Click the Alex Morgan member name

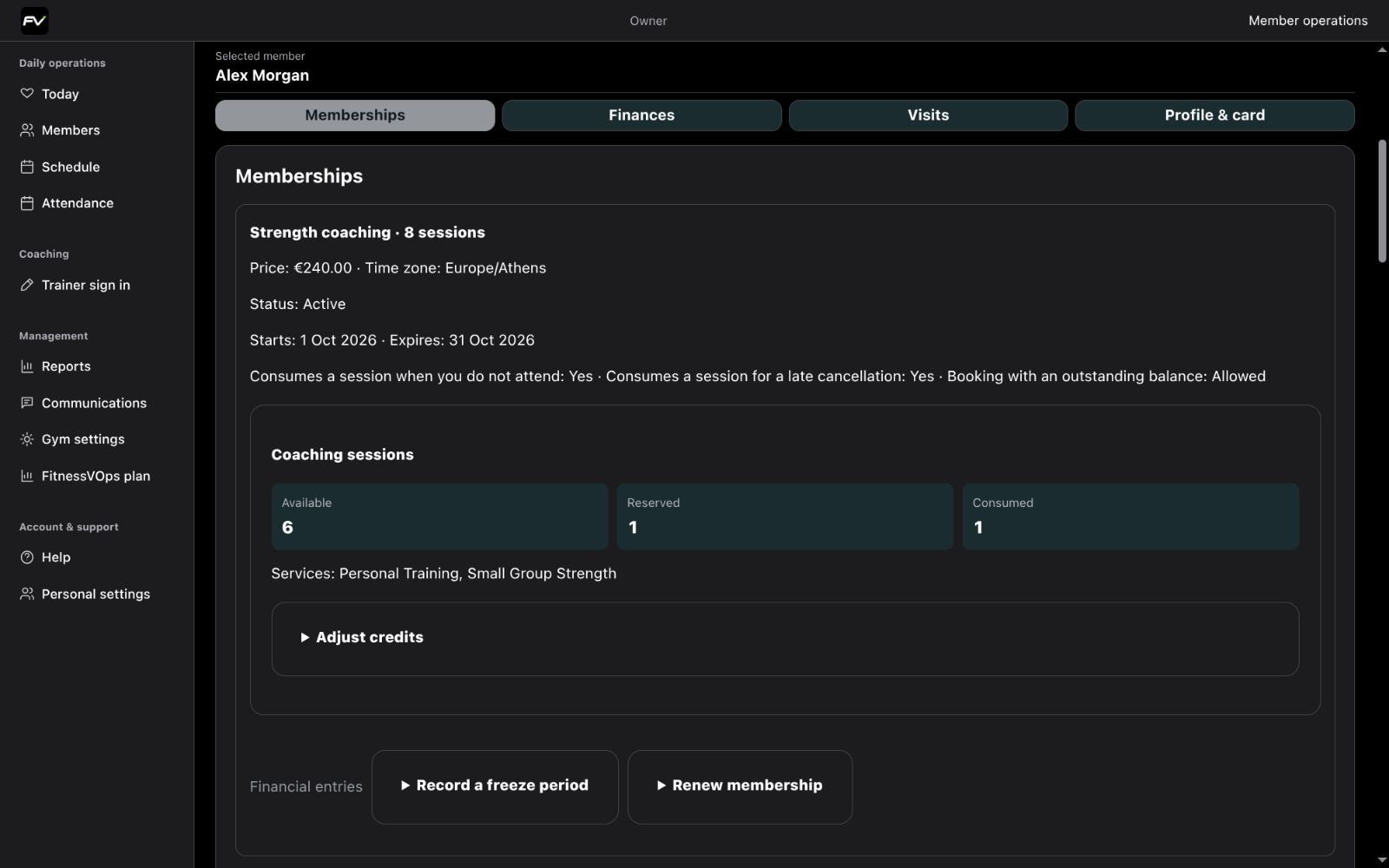(x=262, y=76)
